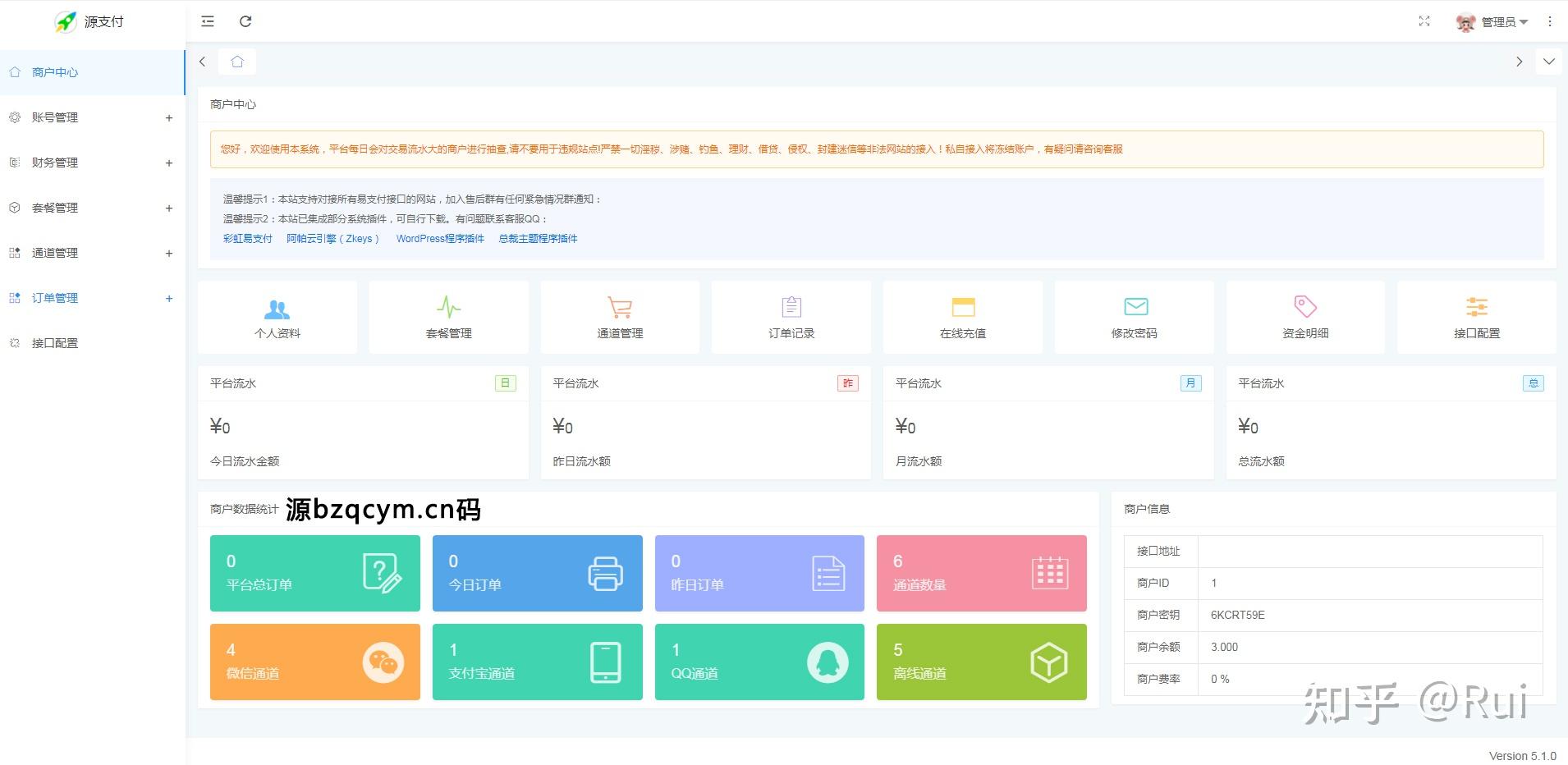Open 接口配置 in the sidebar
Screen dimensions: 1568x765
click(93, 343)
